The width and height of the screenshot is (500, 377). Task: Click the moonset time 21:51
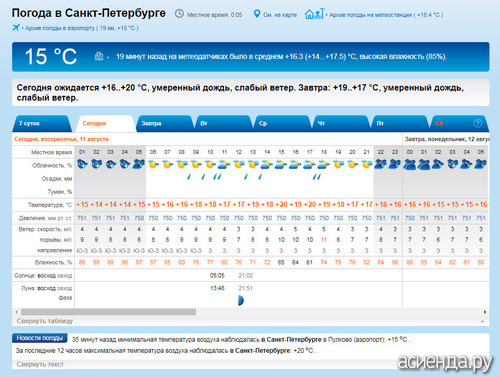pyautogui.click(x=246, y=288)
